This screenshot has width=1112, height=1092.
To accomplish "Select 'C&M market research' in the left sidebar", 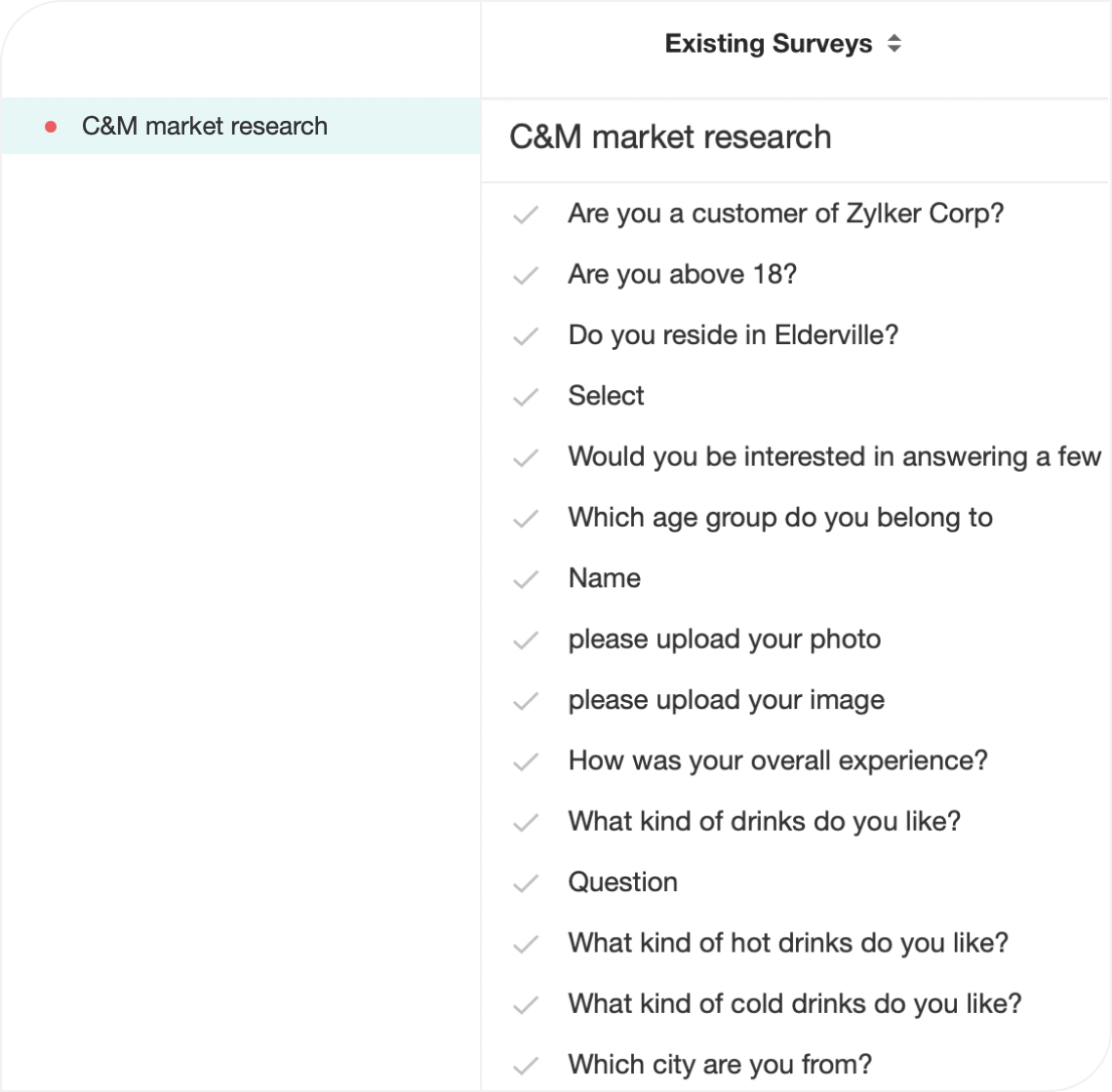I will [205, 126].
